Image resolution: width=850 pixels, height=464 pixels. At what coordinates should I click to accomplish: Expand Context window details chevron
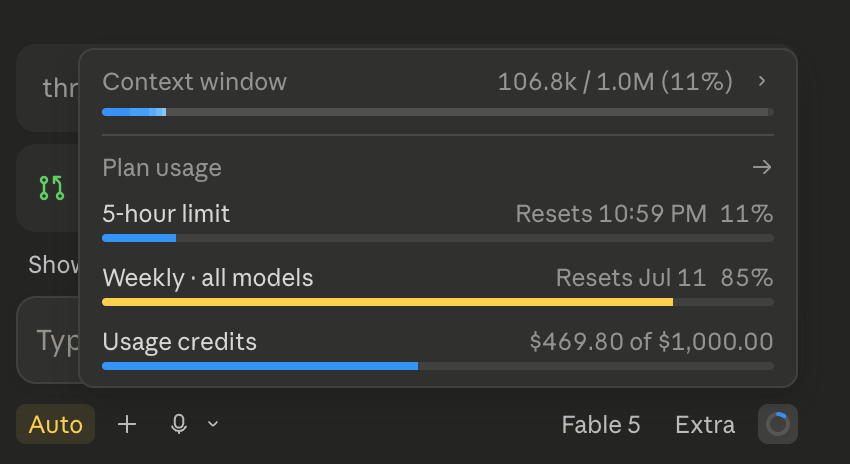762,81
